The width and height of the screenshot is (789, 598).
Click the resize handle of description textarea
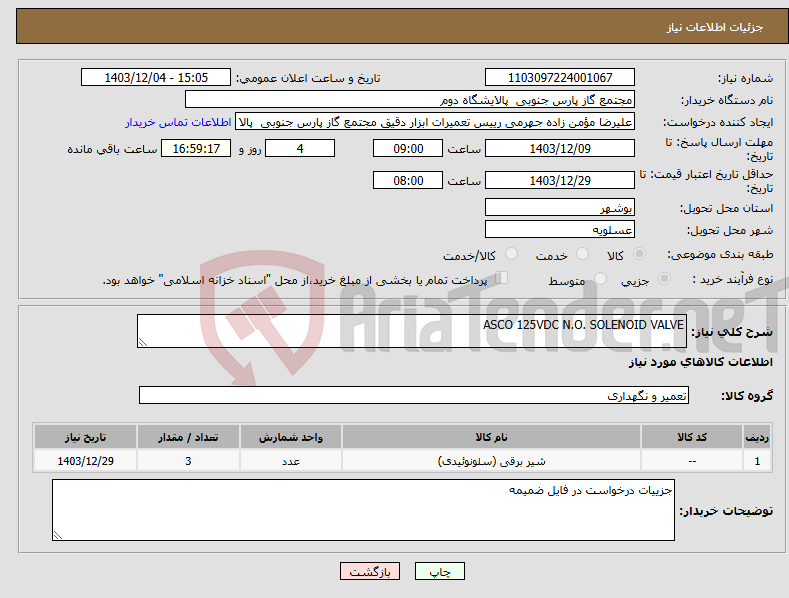click(x=143, y=342)
